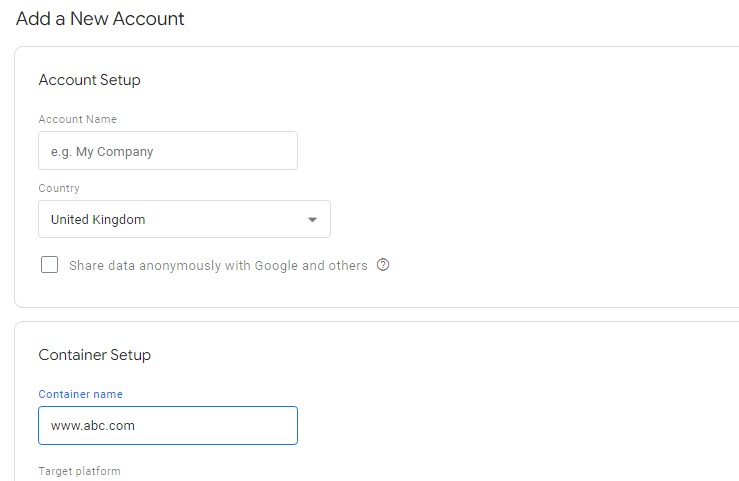Open help for anonymous data sharing

(383, 265)
